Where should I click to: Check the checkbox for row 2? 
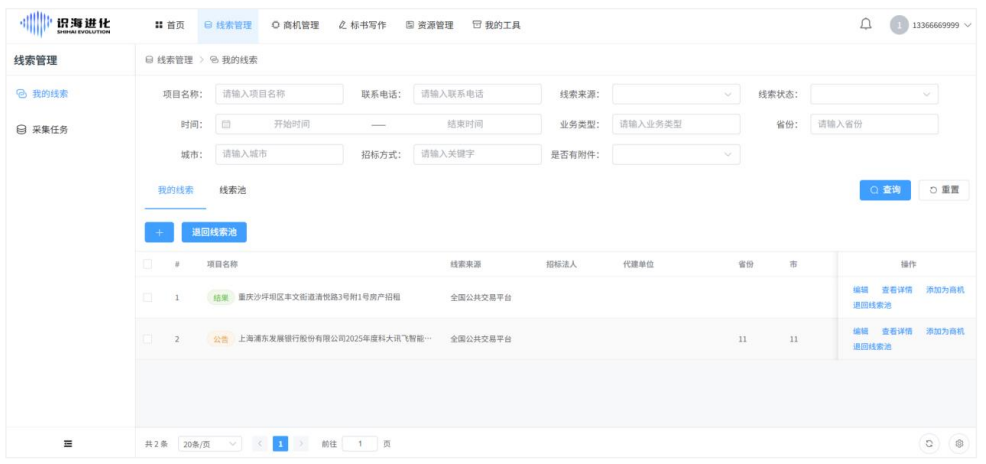click(x=148, y=339)
